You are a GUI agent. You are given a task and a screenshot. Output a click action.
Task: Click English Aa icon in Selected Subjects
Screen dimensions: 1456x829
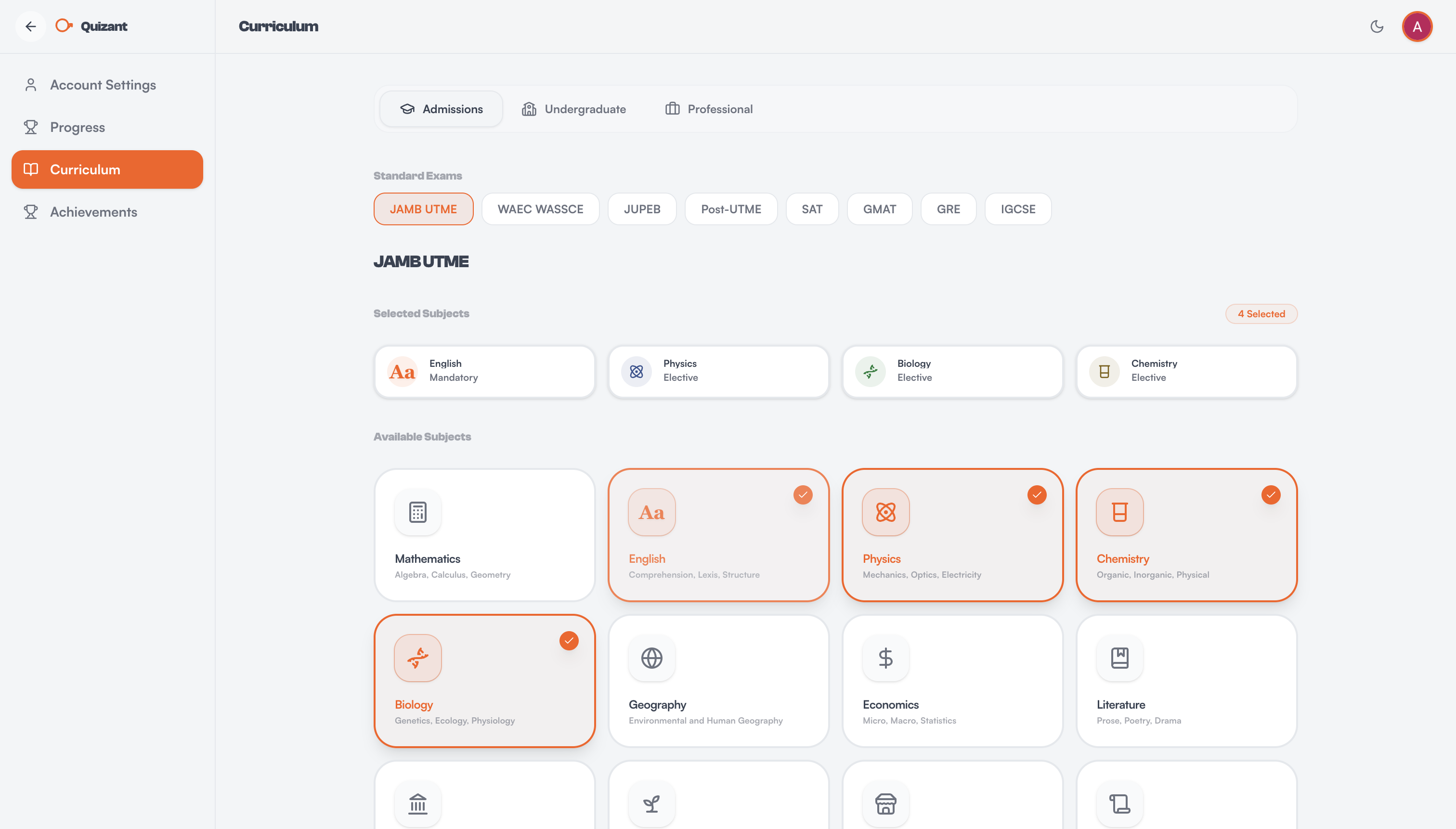click(403, 372)
